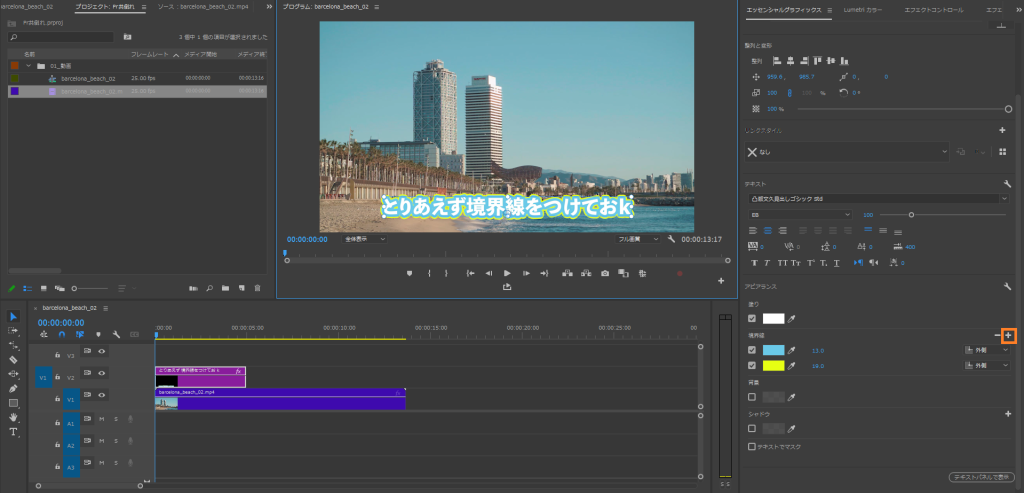Open the Text section wrench settings
Screen dimensions: 1024x493
pos(1008,184)
